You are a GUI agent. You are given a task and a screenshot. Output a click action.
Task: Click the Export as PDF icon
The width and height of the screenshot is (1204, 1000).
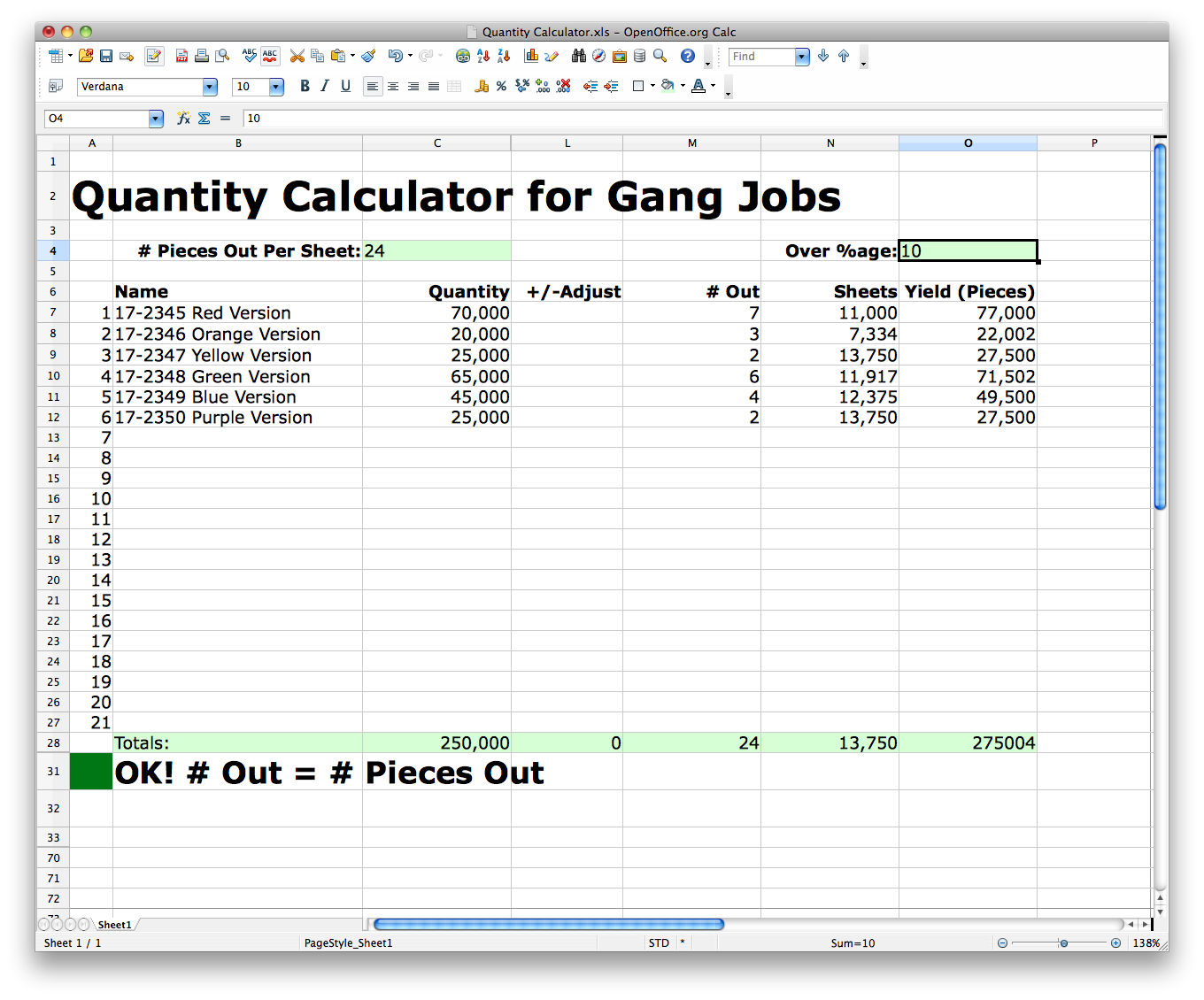tap(181, 57)
